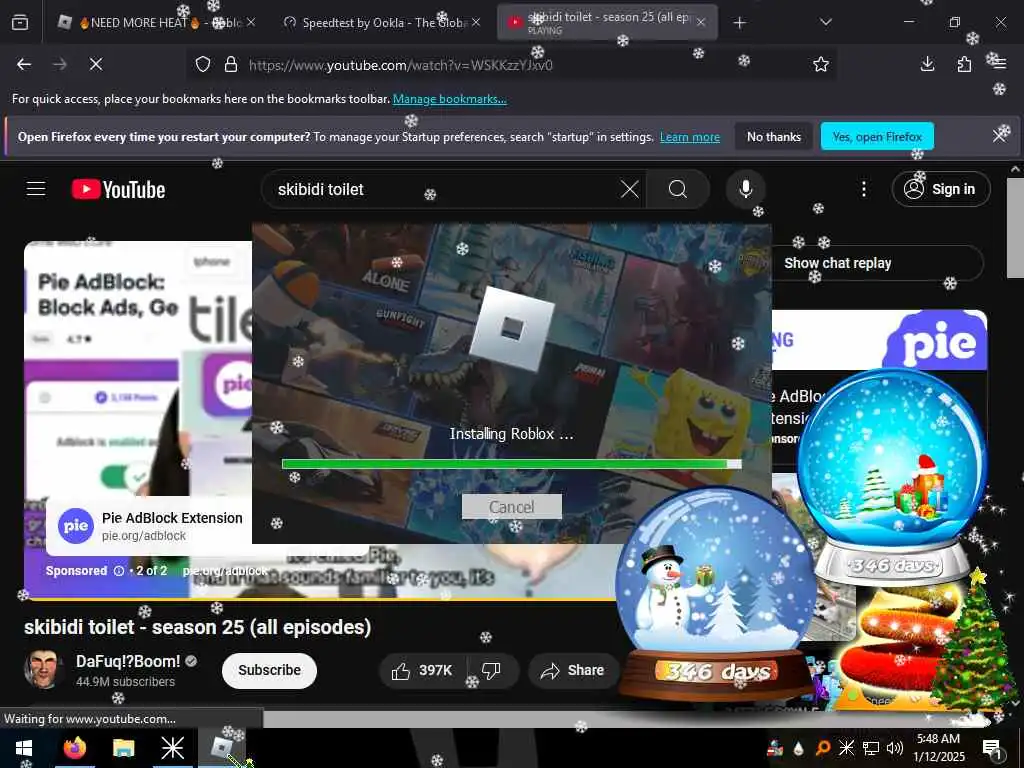Open ad info icon next to Sponsored
This screenshot has width=1024, height=768.
pyautogui.click(x=119, y=571)
